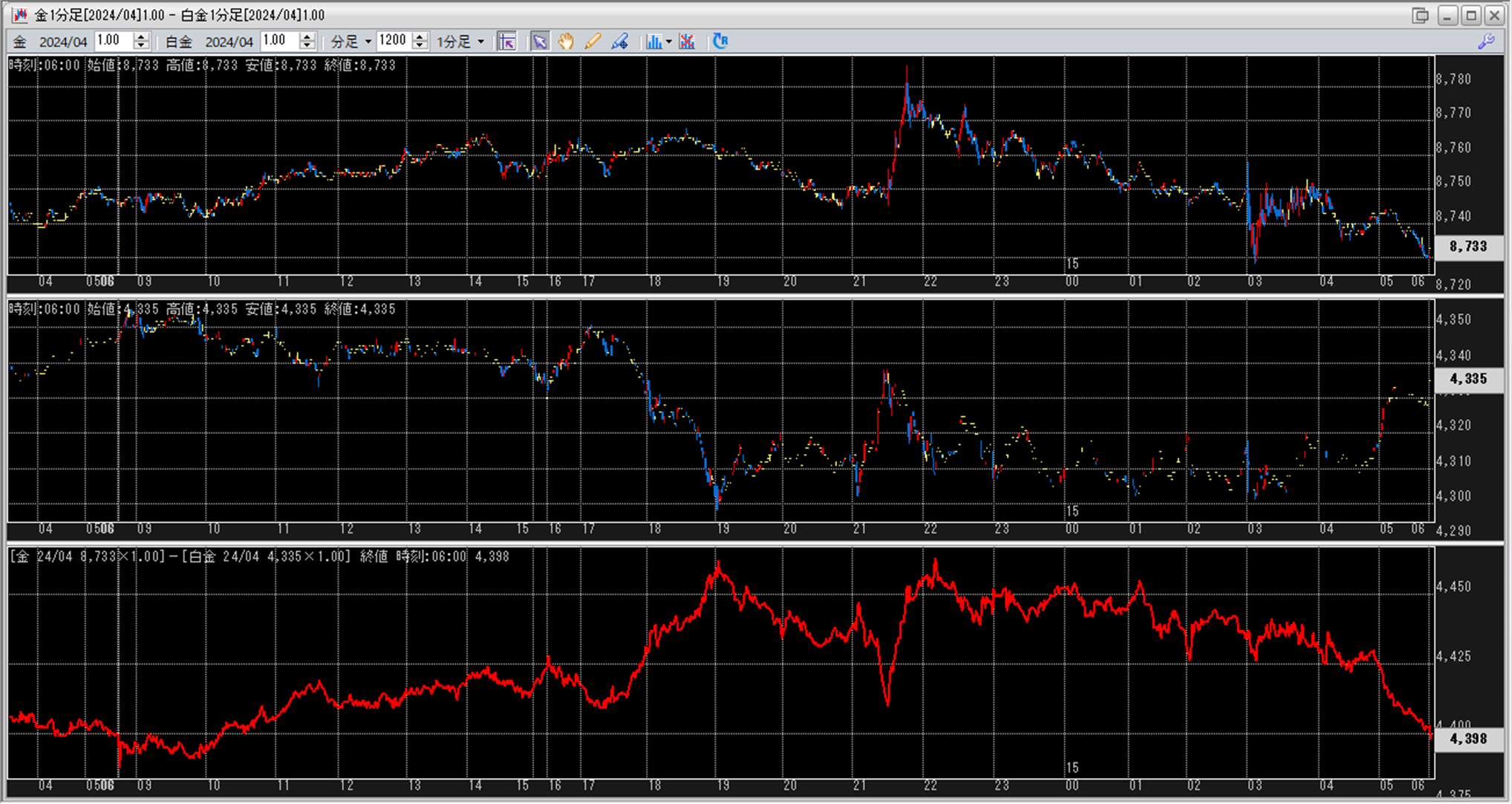Open the wrench settings icon
Viewport: 1512px width, 804px height.
(x=1486, y=42)
